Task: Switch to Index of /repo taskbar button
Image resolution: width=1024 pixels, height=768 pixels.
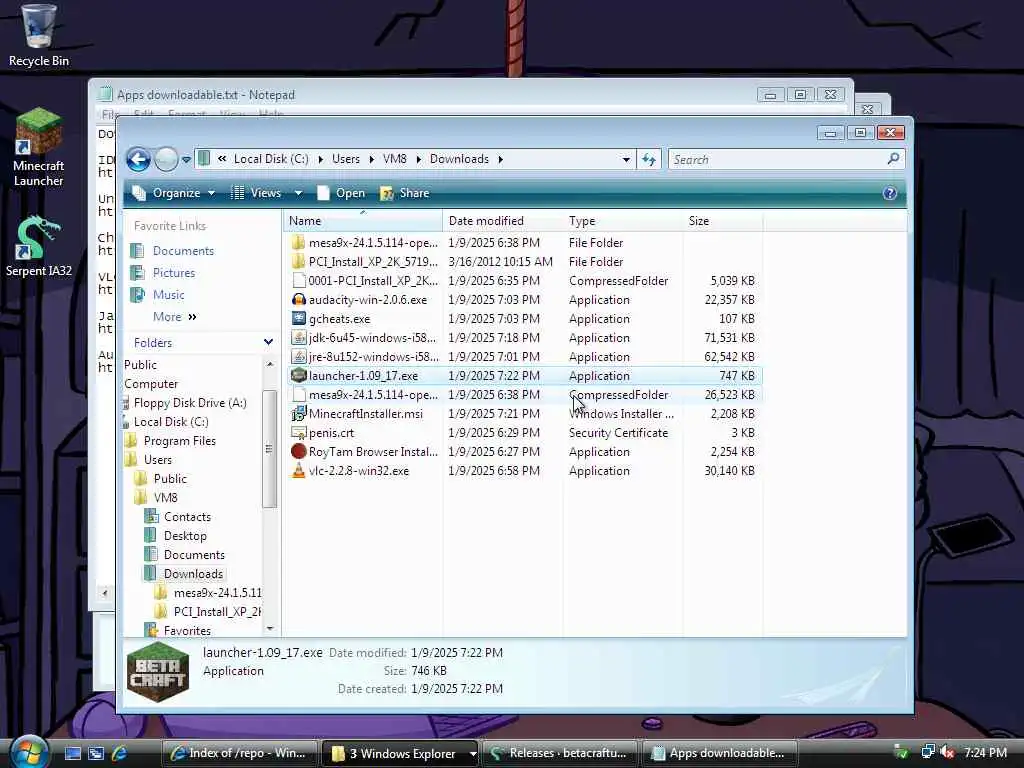Action: pos(239,754)
